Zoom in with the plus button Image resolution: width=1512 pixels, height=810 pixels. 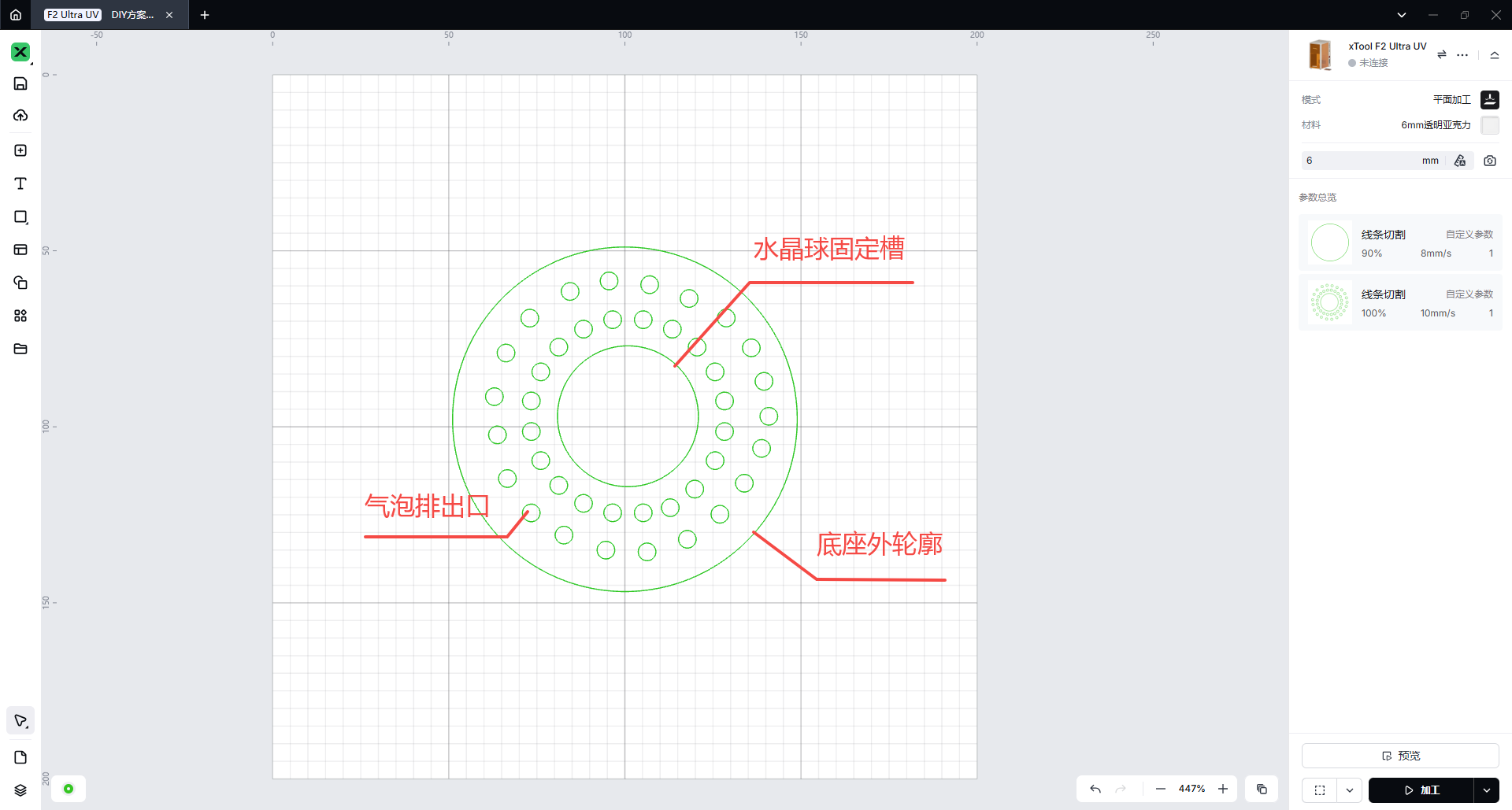[1223, 789]
